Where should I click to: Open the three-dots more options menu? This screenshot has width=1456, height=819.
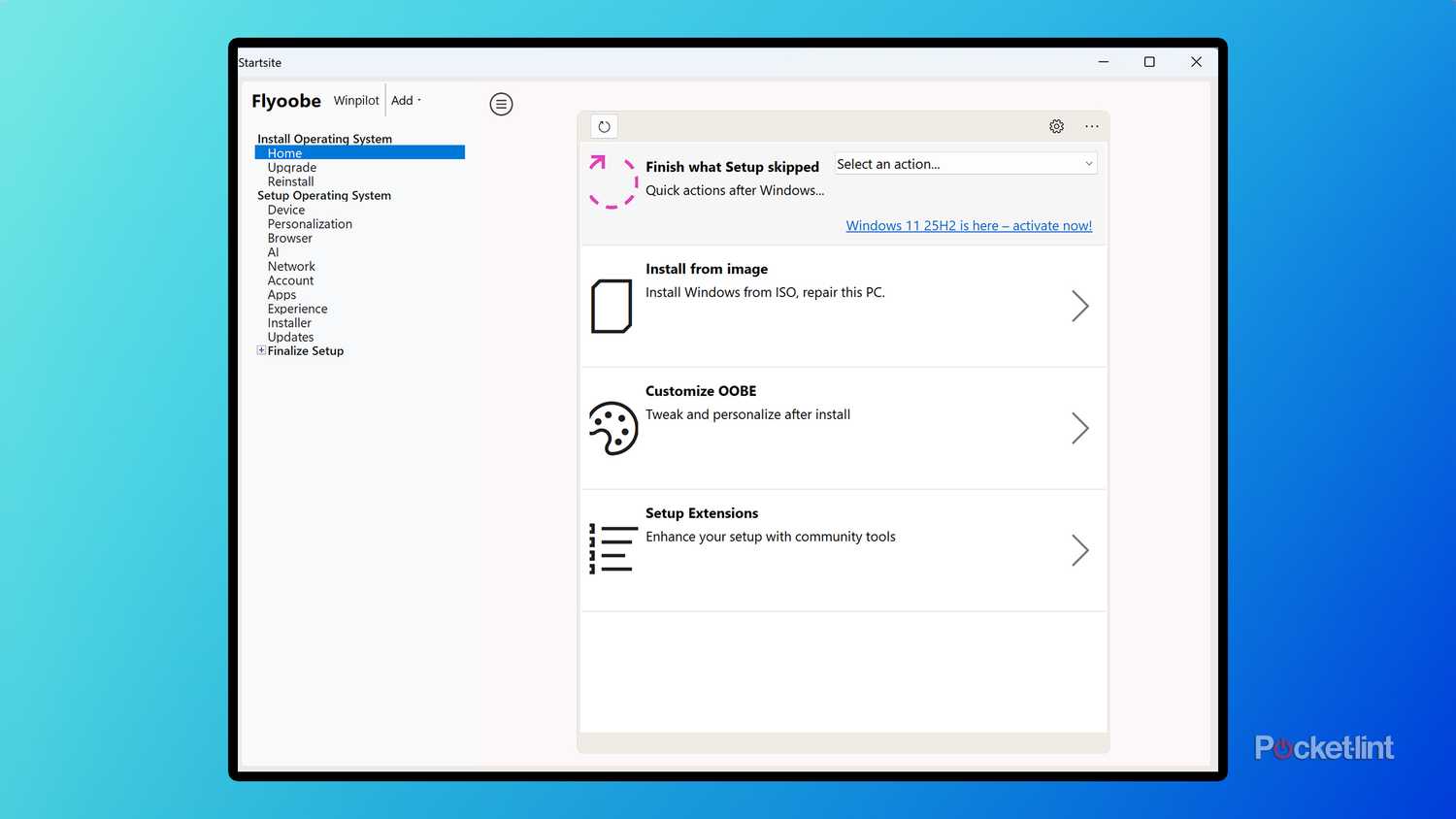(x=1092, y=126)
